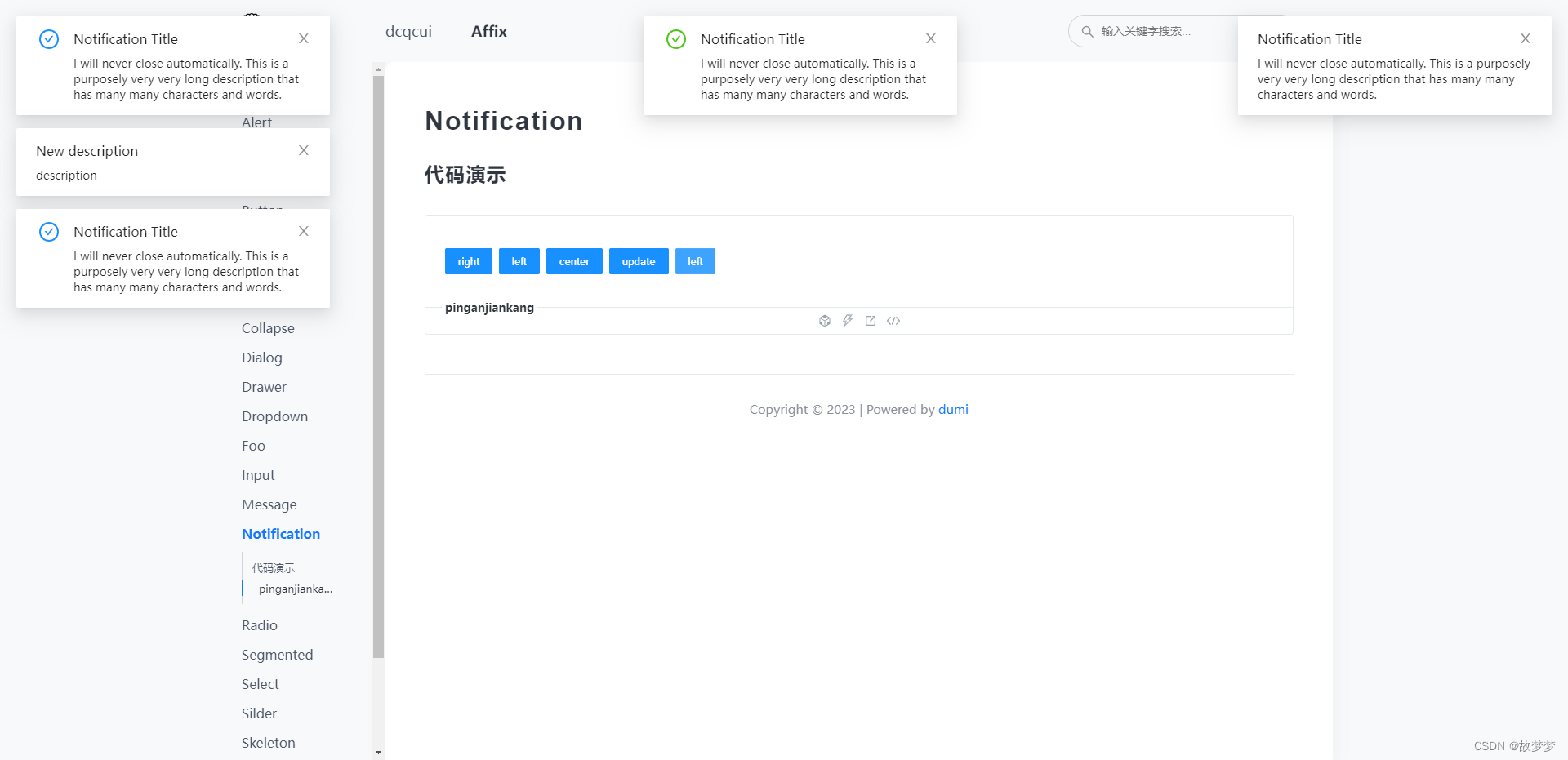Open Skeleton in sidebar
The width and height of the screenshot is (1568, 760).
click(269, 743)
